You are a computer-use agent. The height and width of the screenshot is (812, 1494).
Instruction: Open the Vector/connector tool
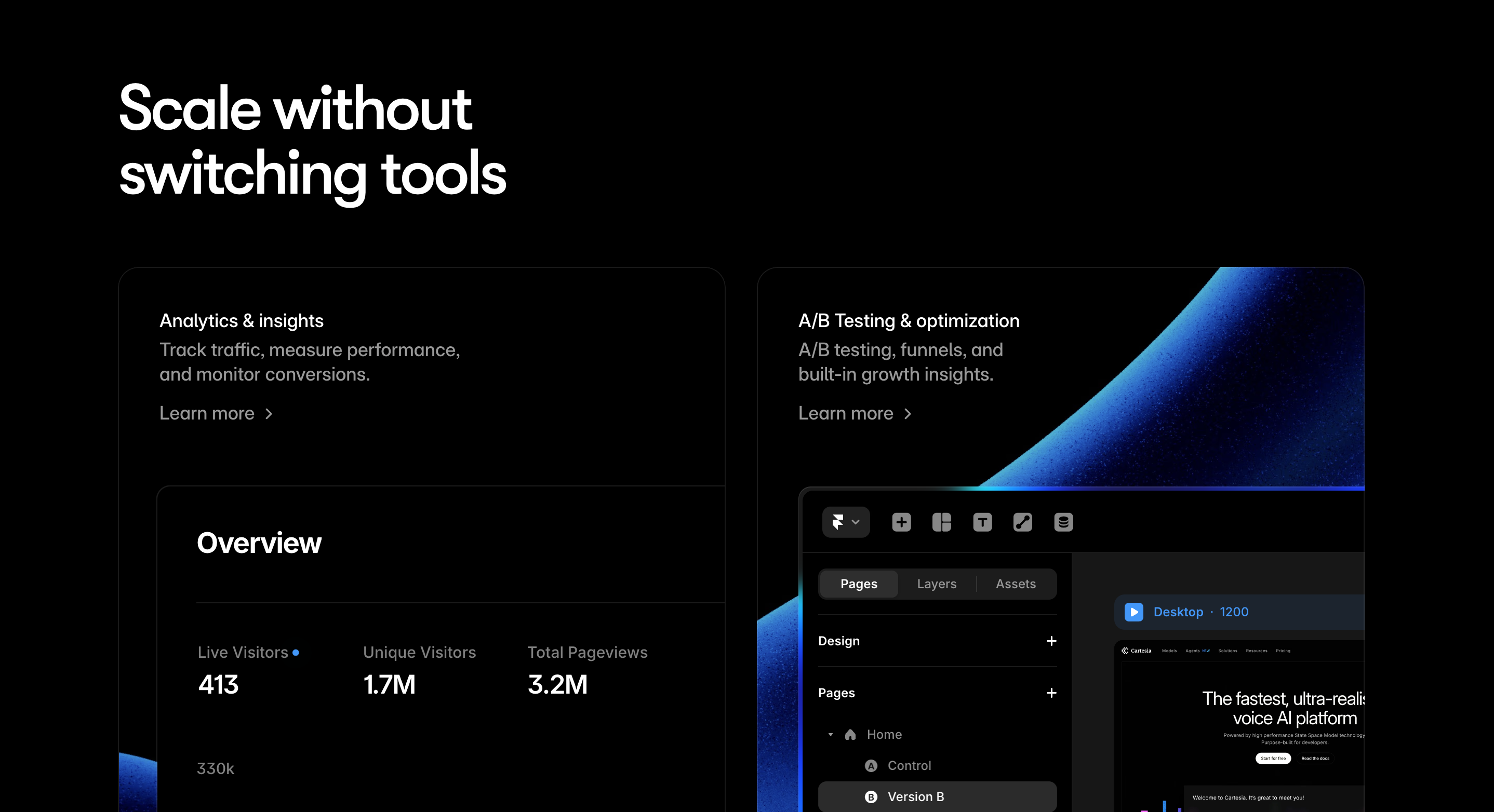coord(1022,522)
